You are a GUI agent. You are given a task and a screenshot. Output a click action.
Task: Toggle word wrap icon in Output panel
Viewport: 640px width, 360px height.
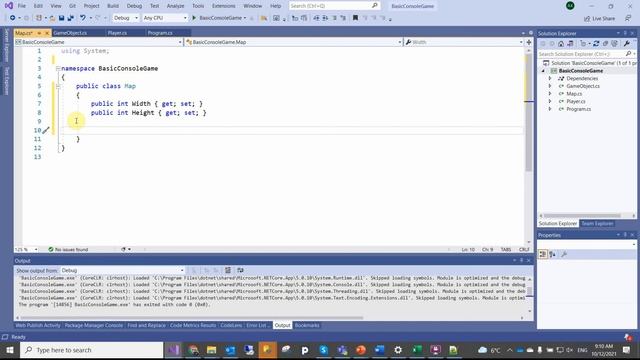[x=240, y=270]
